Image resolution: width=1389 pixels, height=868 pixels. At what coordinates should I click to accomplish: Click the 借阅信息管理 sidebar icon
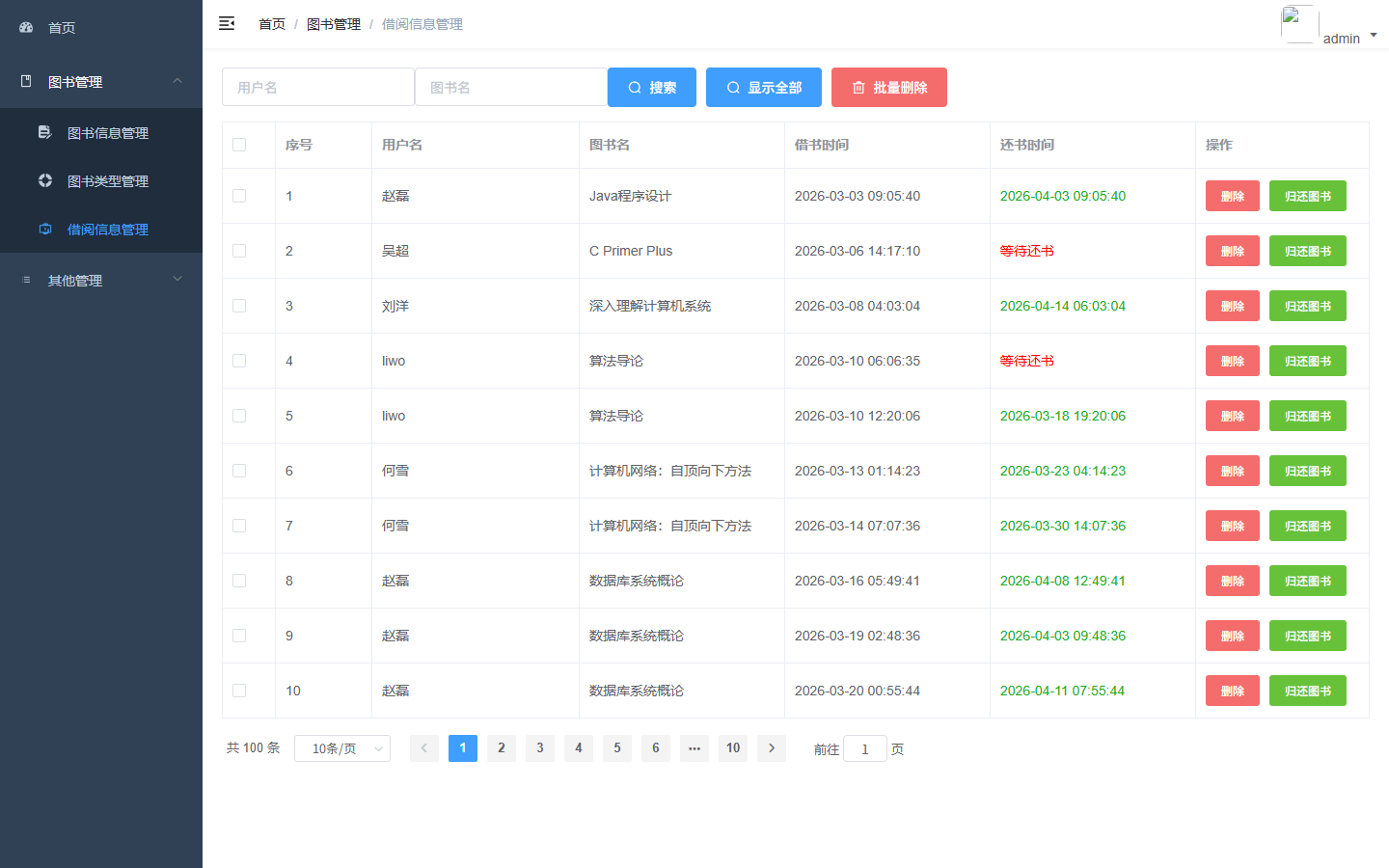[45, 229]
